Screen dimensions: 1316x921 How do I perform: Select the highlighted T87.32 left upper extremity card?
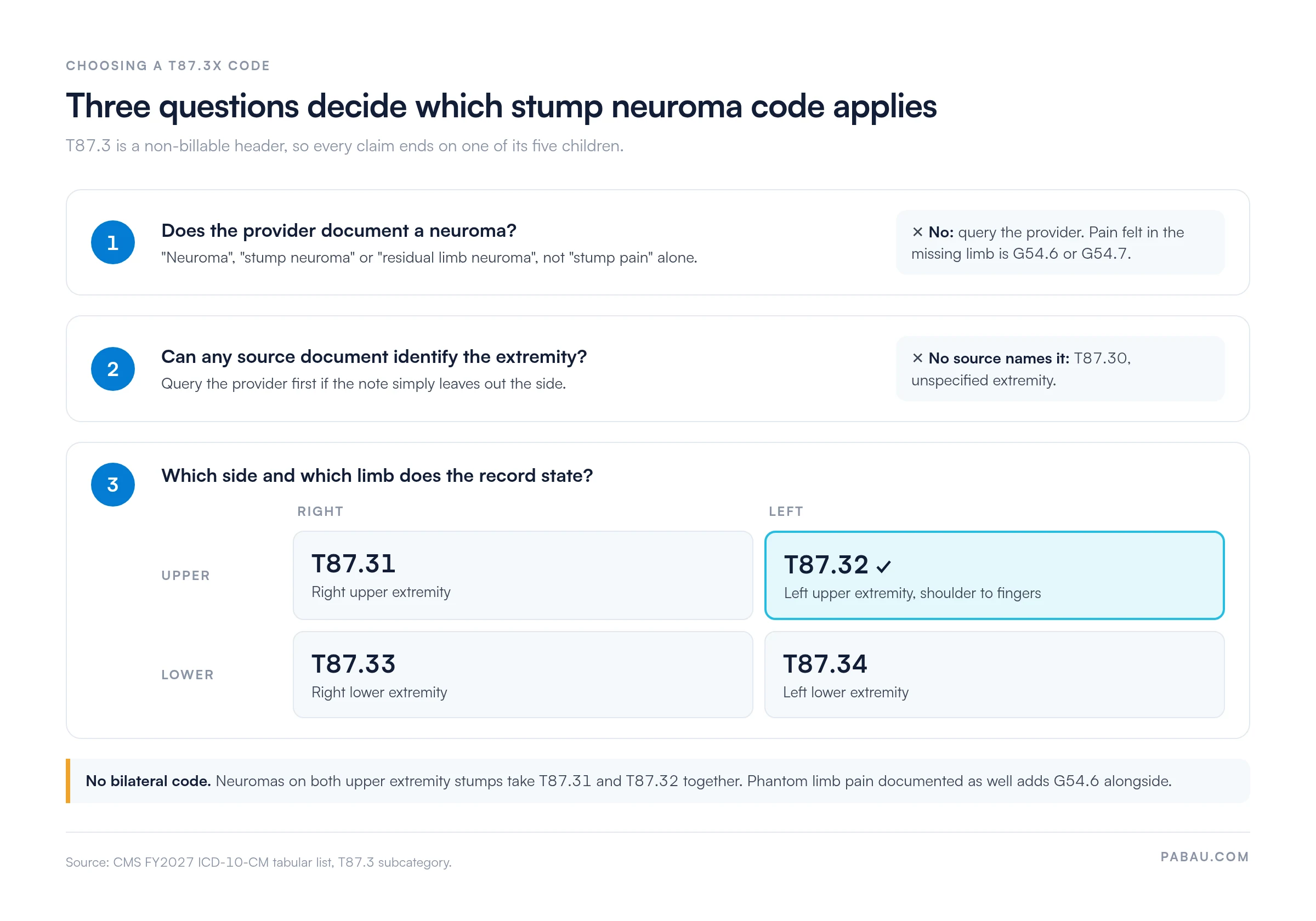point(995,575)
